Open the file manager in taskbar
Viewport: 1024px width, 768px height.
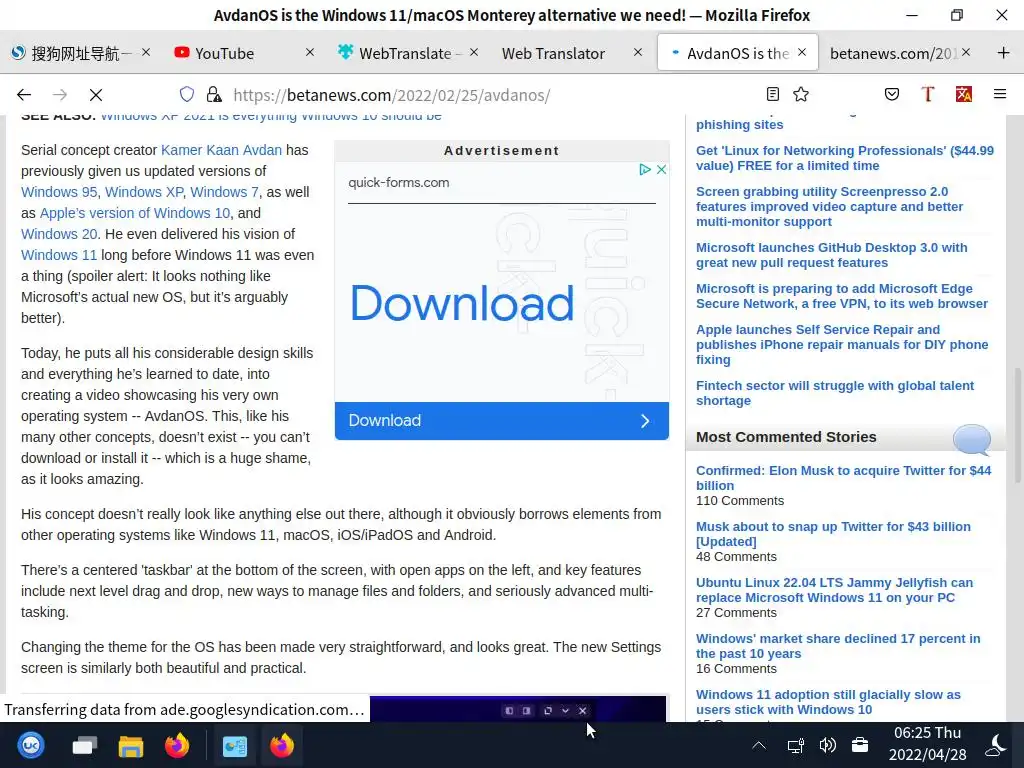pyautogui.click(x=131, y=746)
